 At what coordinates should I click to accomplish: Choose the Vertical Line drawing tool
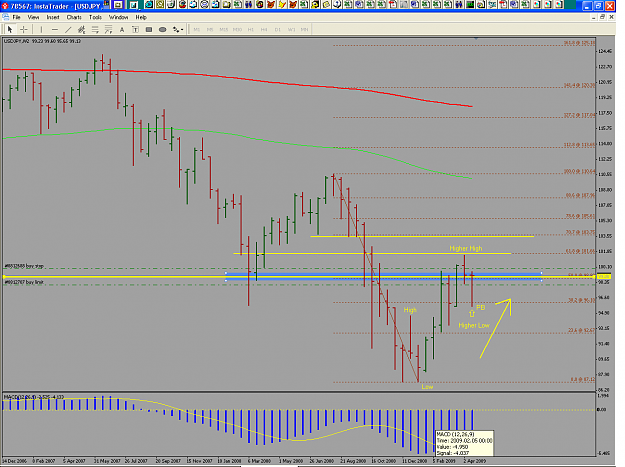coord(41,29)
